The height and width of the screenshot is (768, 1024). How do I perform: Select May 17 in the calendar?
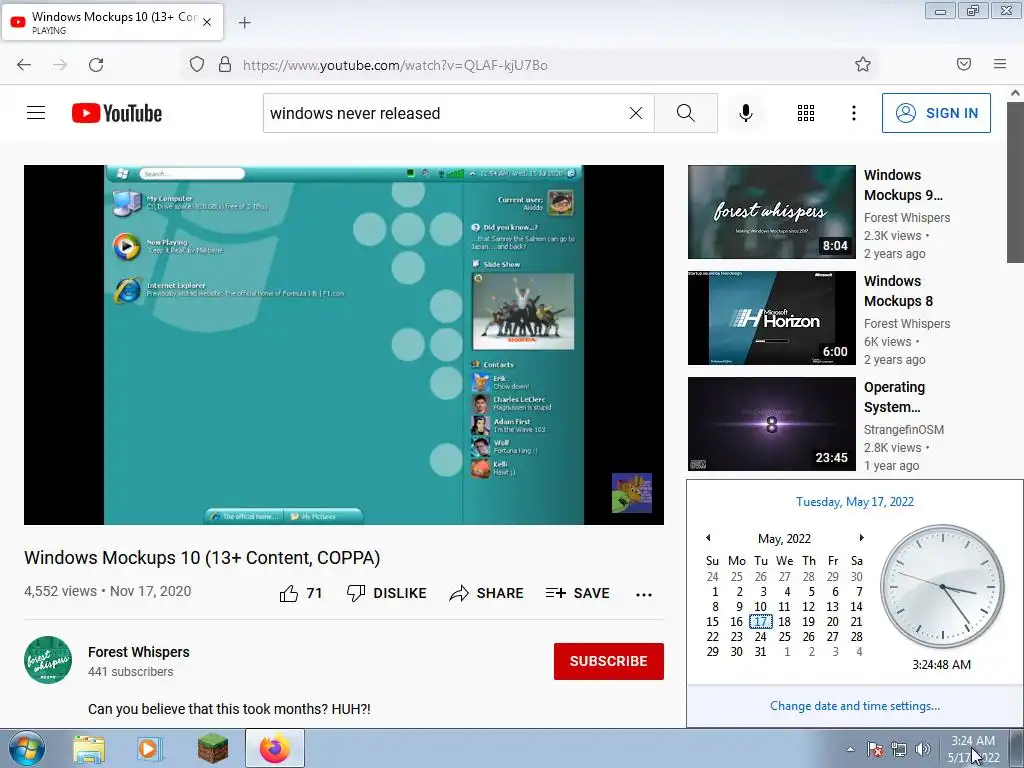coord(761,622)
